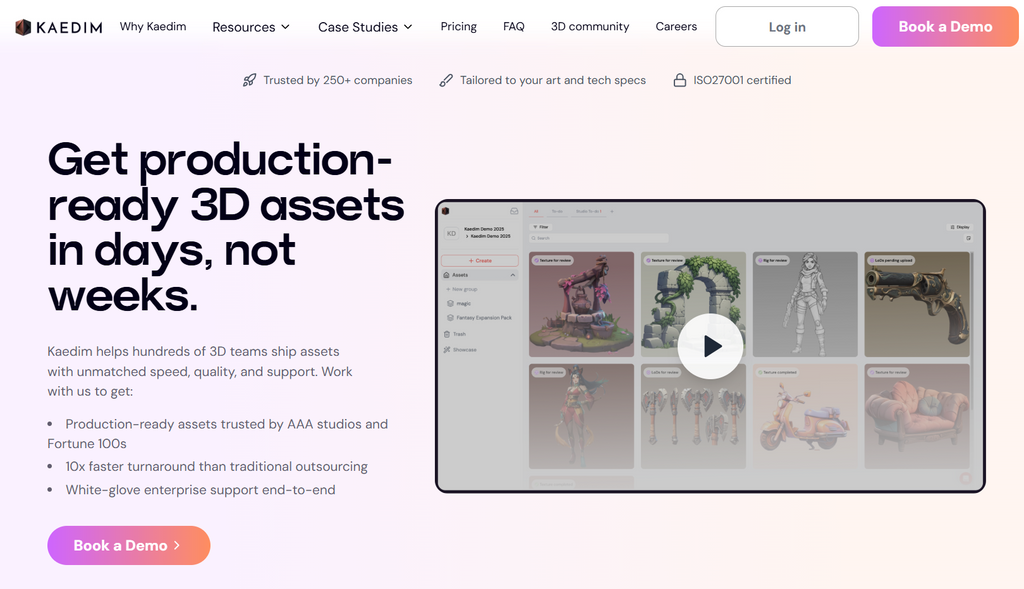This screenshot has height=589, width=1024.
Task: Play the product demo video
Action: [710, 346]
